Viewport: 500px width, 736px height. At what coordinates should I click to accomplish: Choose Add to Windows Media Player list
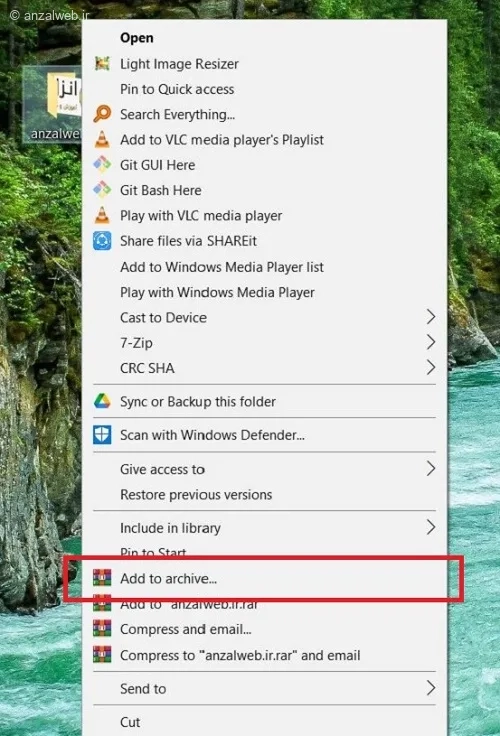[265, 267]
